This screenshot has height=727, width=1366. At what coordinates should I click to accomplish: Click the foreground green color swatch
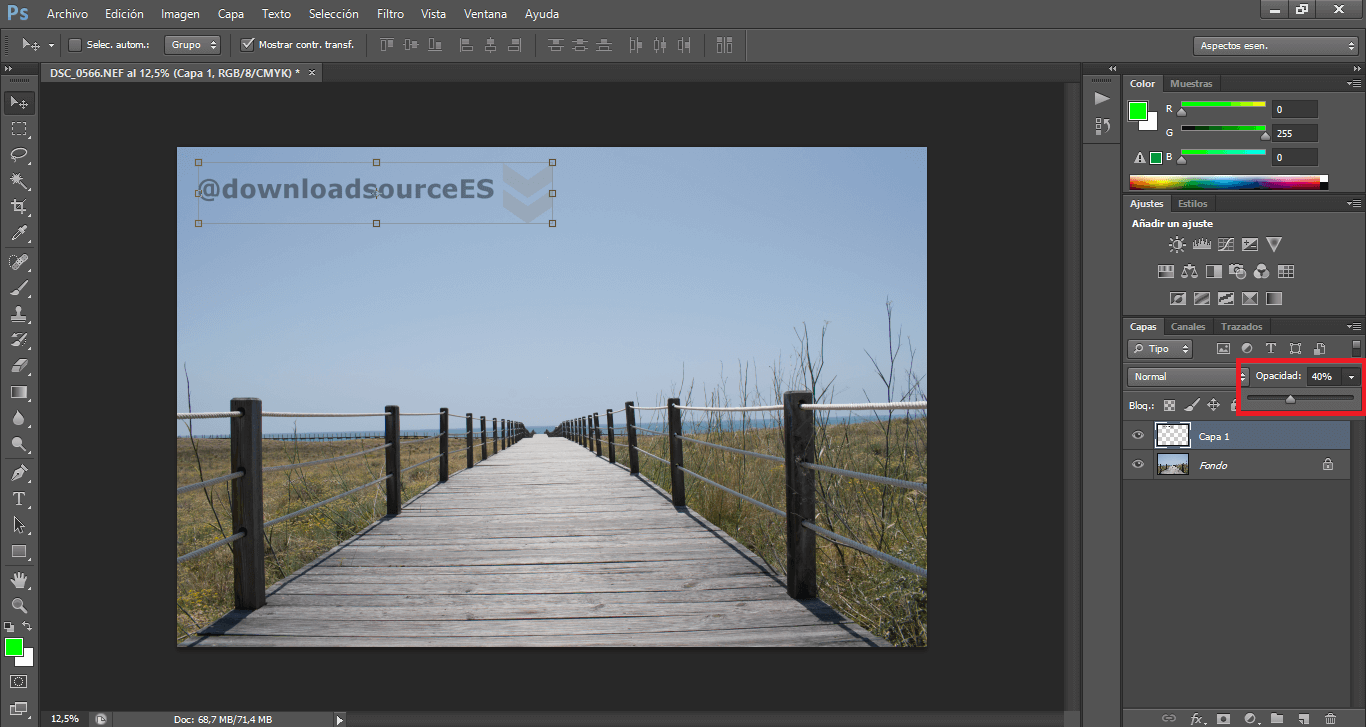(1138, 111)
